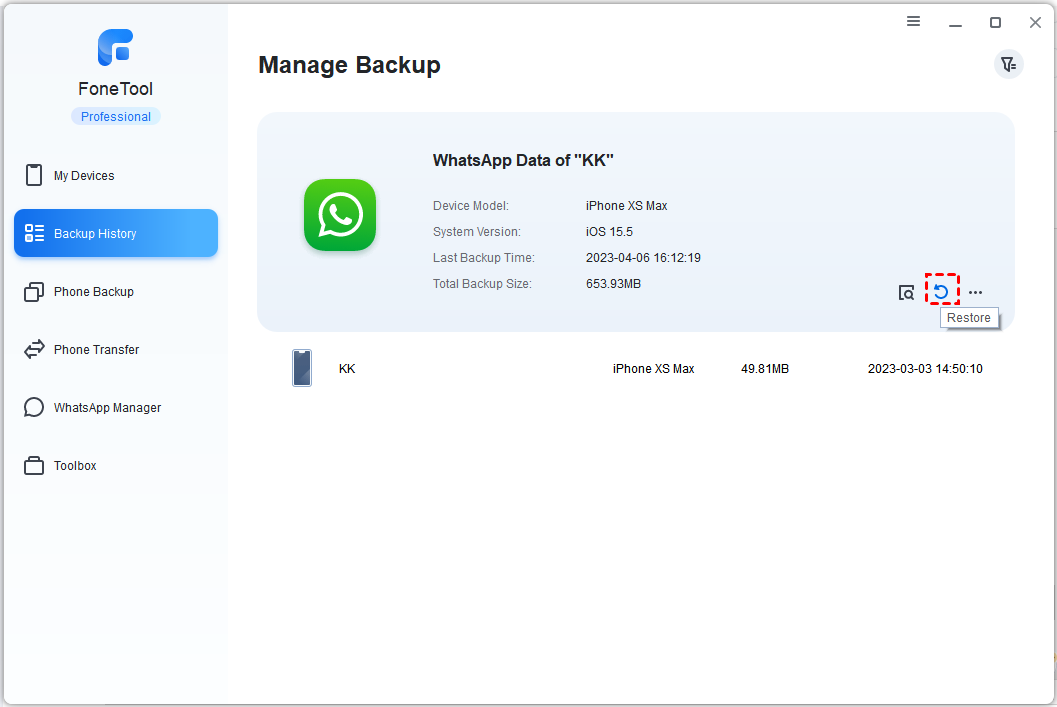Close the FoneTool window
Screen dimensions: 1057x707
[1035, 22]
